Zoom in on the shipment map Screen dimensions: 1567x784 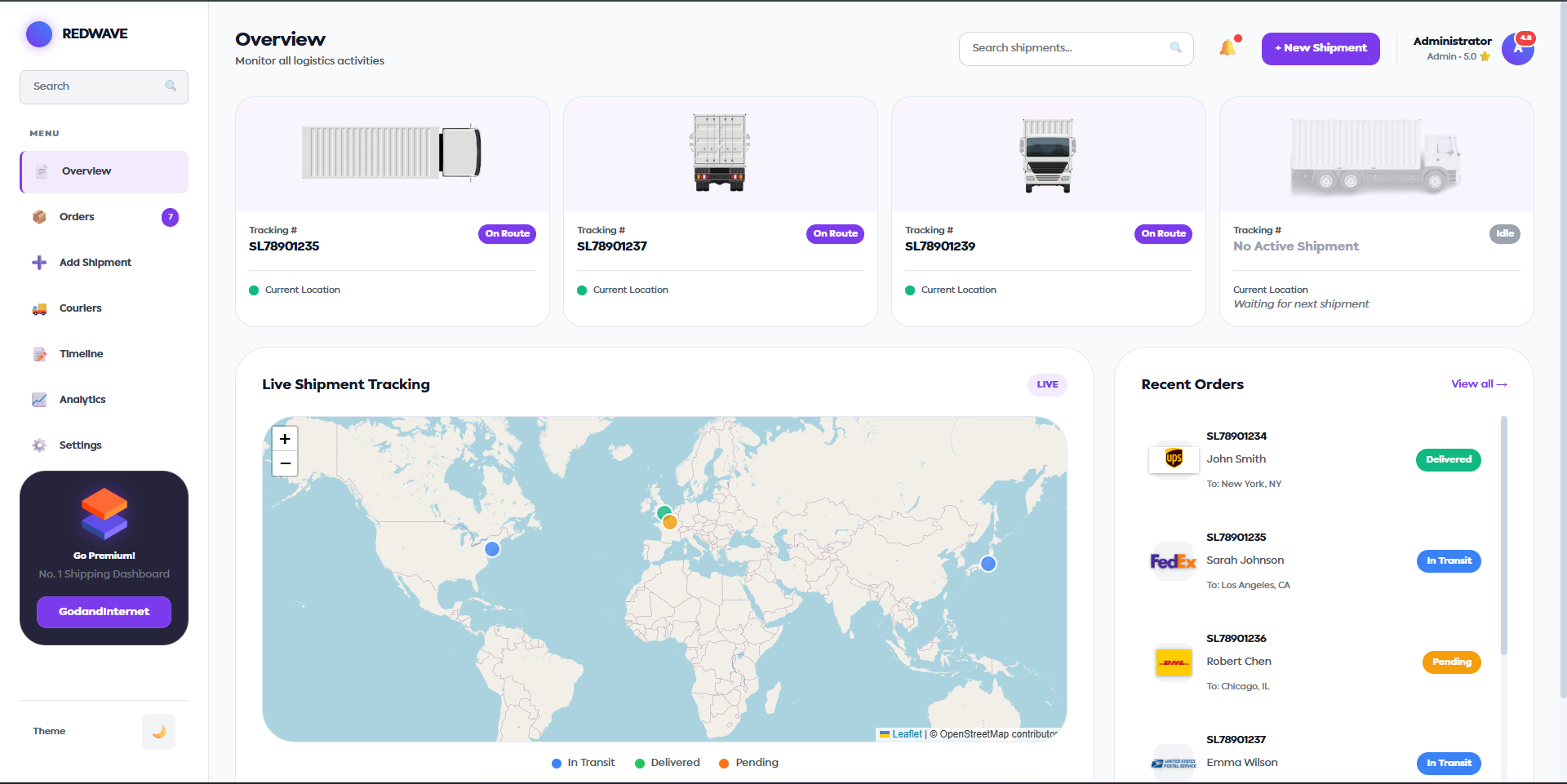(285, 439)
